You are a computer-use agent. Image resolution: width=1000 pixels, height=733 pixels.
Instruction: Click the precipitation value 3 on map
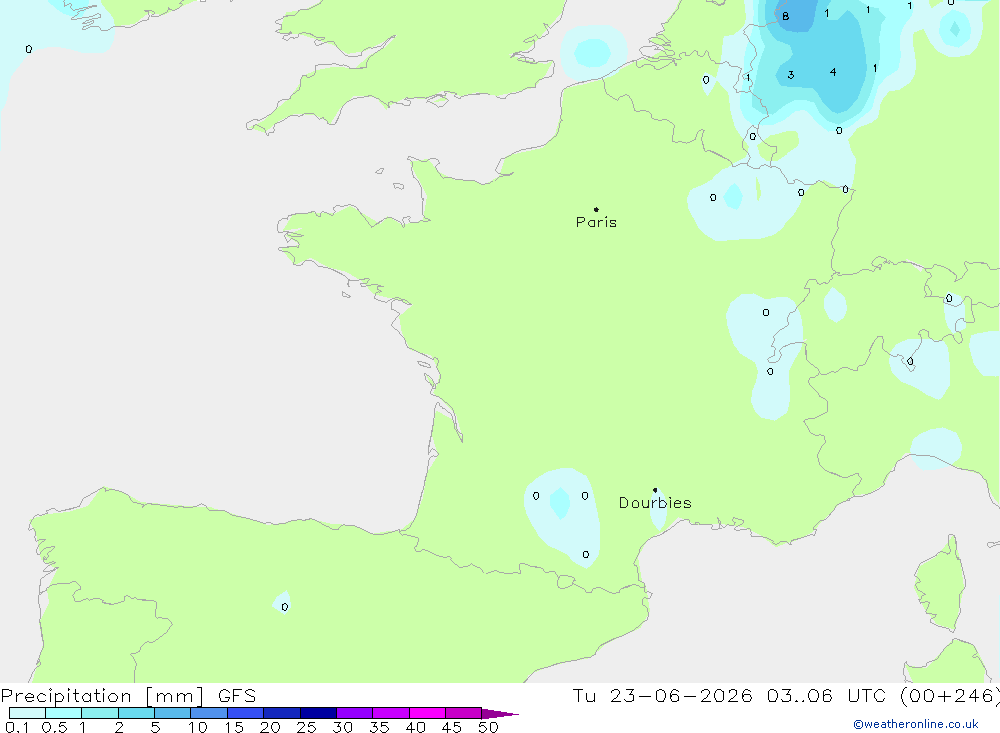point(791,75)
